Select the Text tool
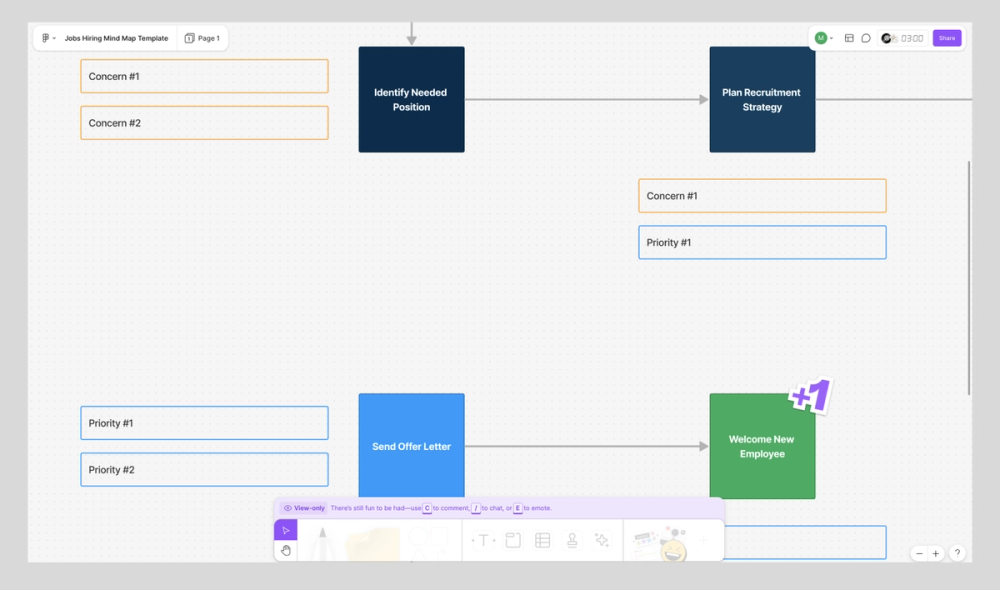The width and height of the screenshot is (1000, 590). tap(483, 540)
